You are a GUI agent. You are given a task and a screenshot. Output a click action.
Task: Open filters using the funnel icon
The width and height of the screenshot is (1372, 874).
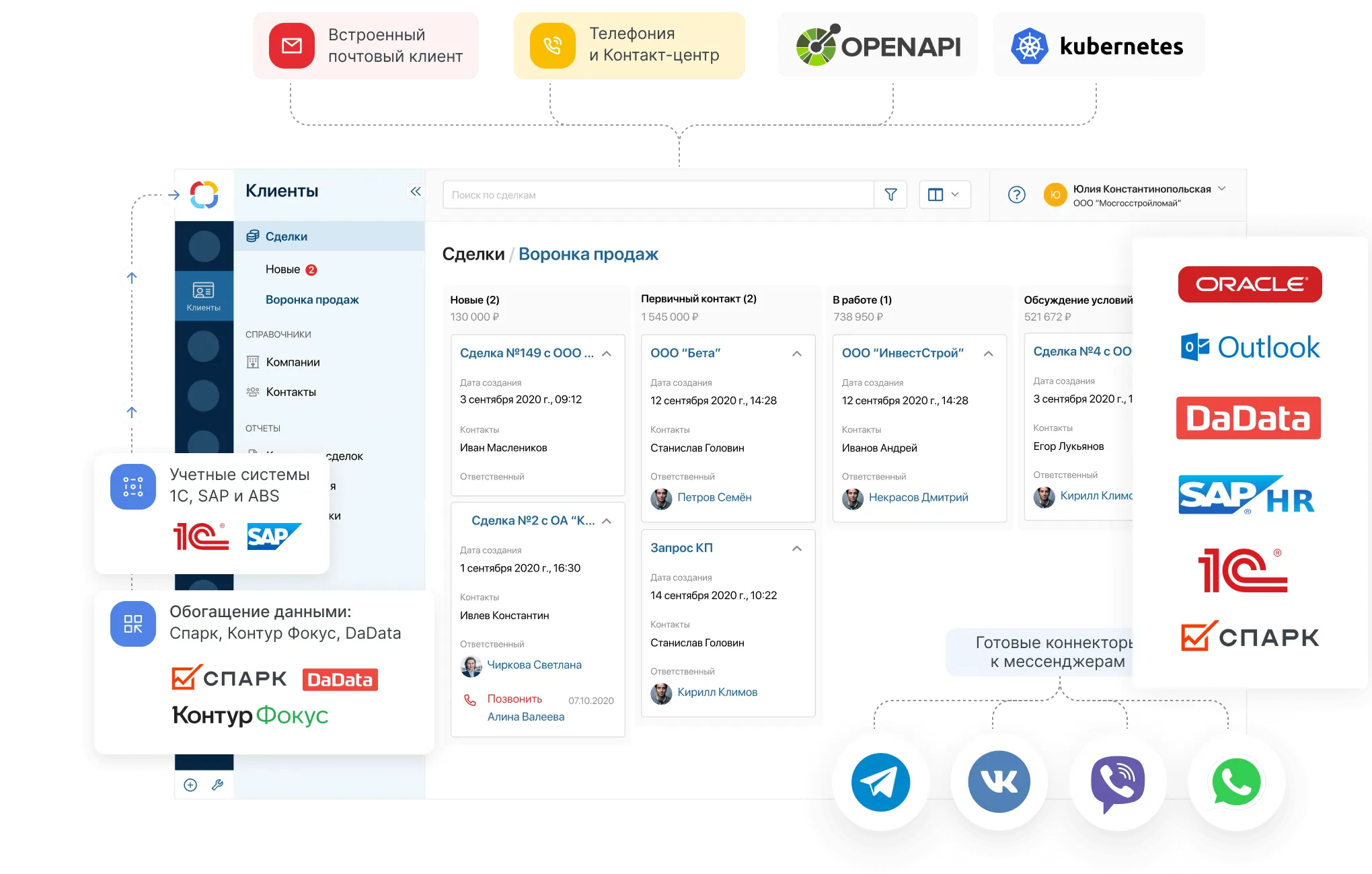[890, 194]
